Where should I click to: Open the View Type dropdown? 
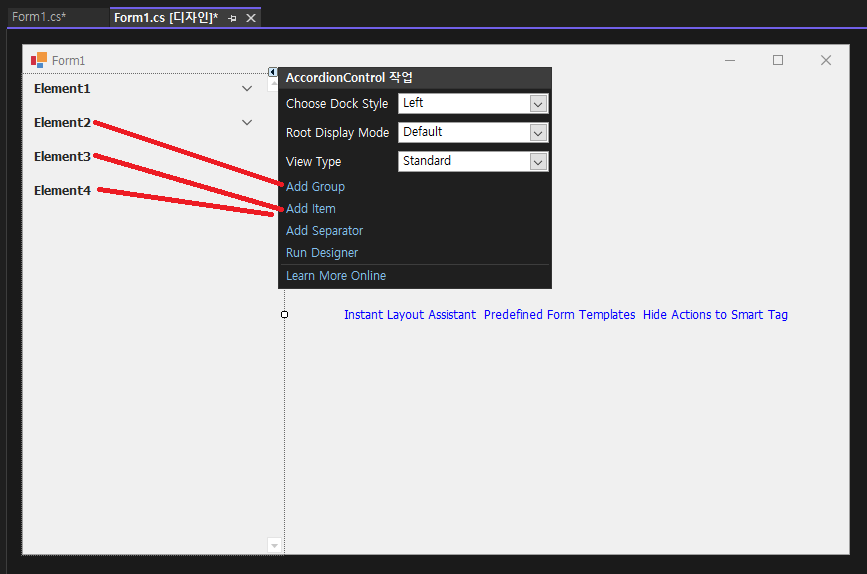538,161
